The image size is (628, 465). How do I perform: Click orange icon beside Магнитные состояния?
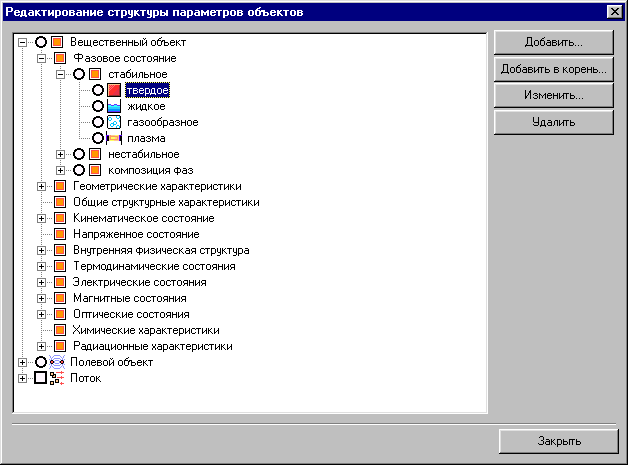[60, 298]
